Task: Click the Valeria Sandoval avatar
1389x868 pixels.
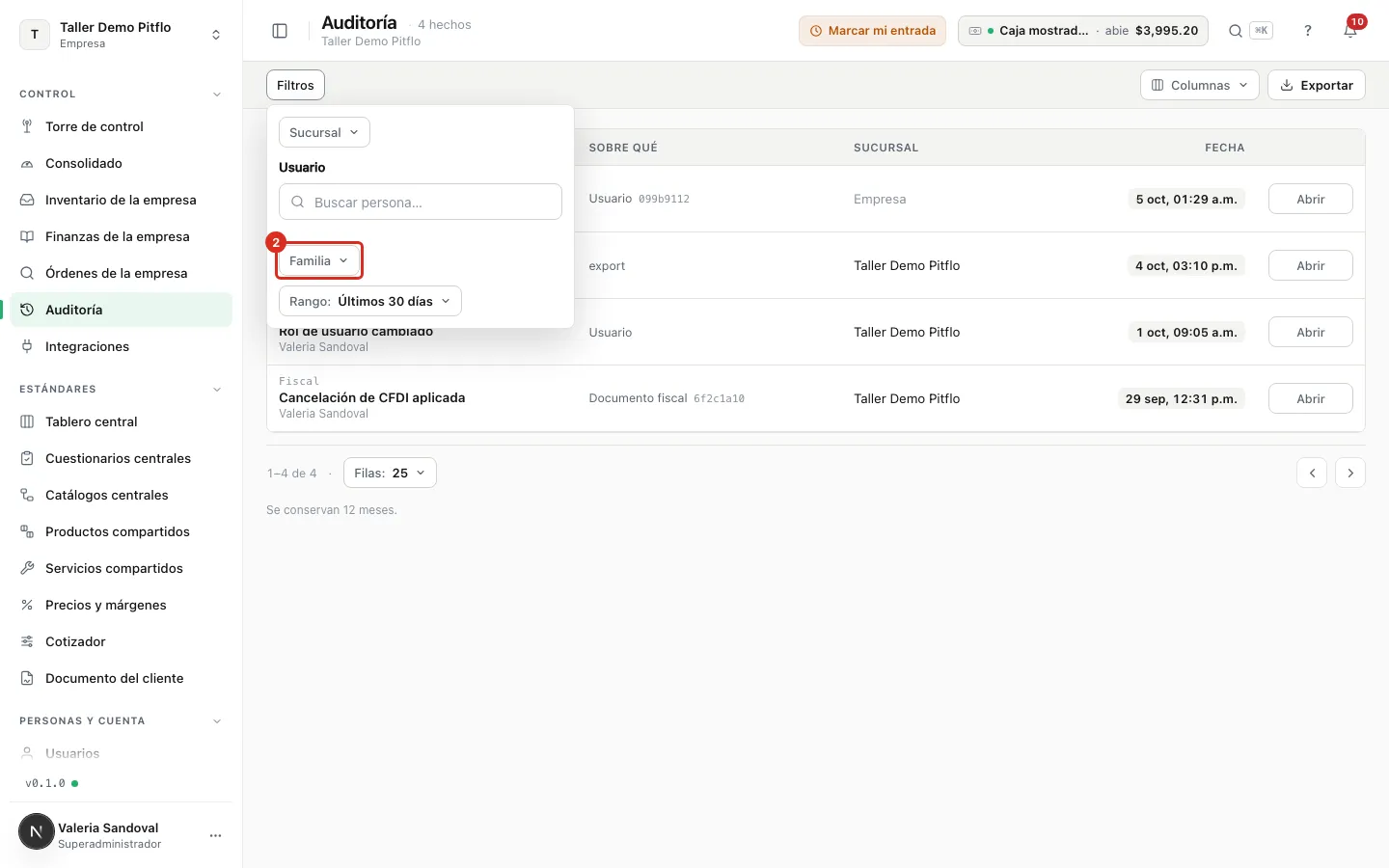Action: coord(37,831)
